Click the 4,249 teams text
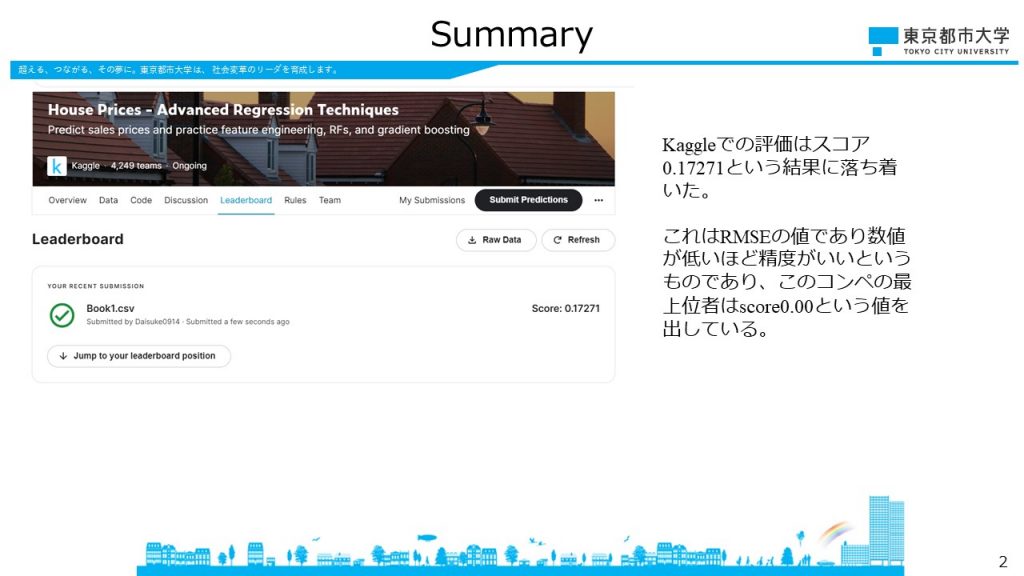The image size is (1024, 576). (x=136, y=166)
